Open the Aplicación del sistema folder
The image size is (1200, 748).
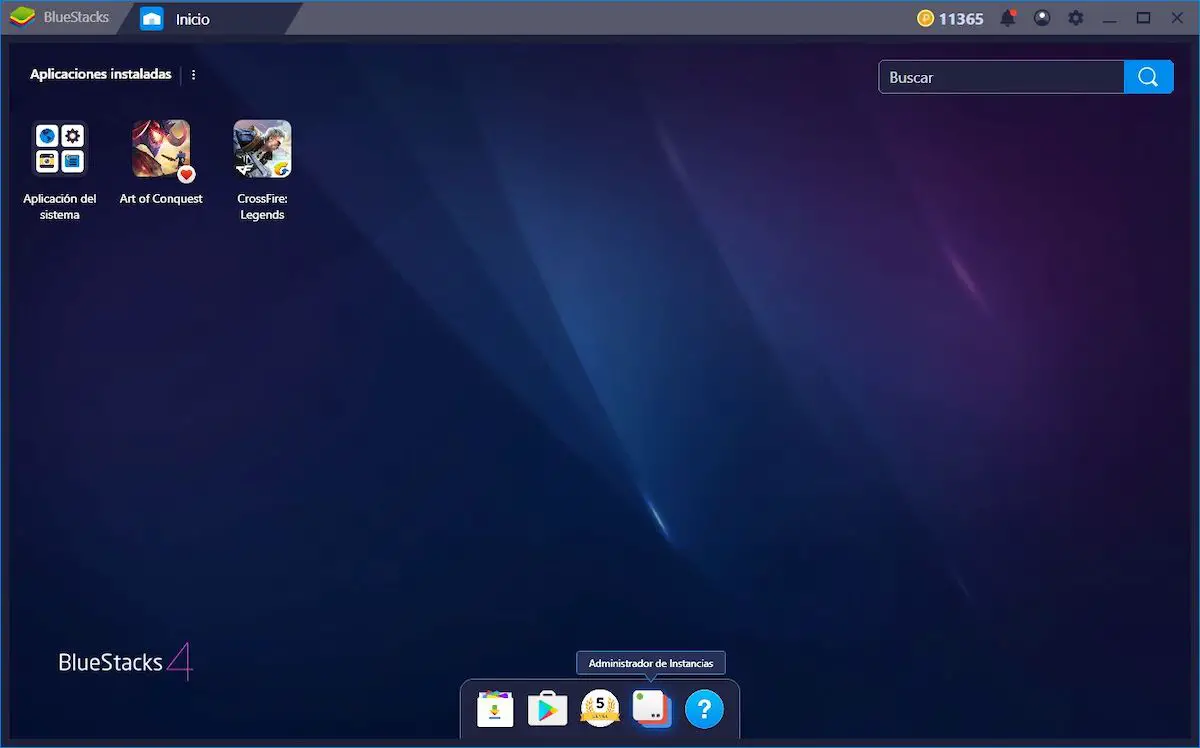tap(60, 149)
